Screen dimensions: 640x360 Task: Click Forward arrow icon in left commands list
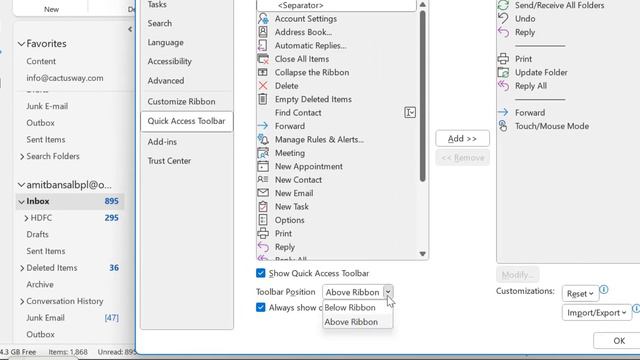point(263,126)
